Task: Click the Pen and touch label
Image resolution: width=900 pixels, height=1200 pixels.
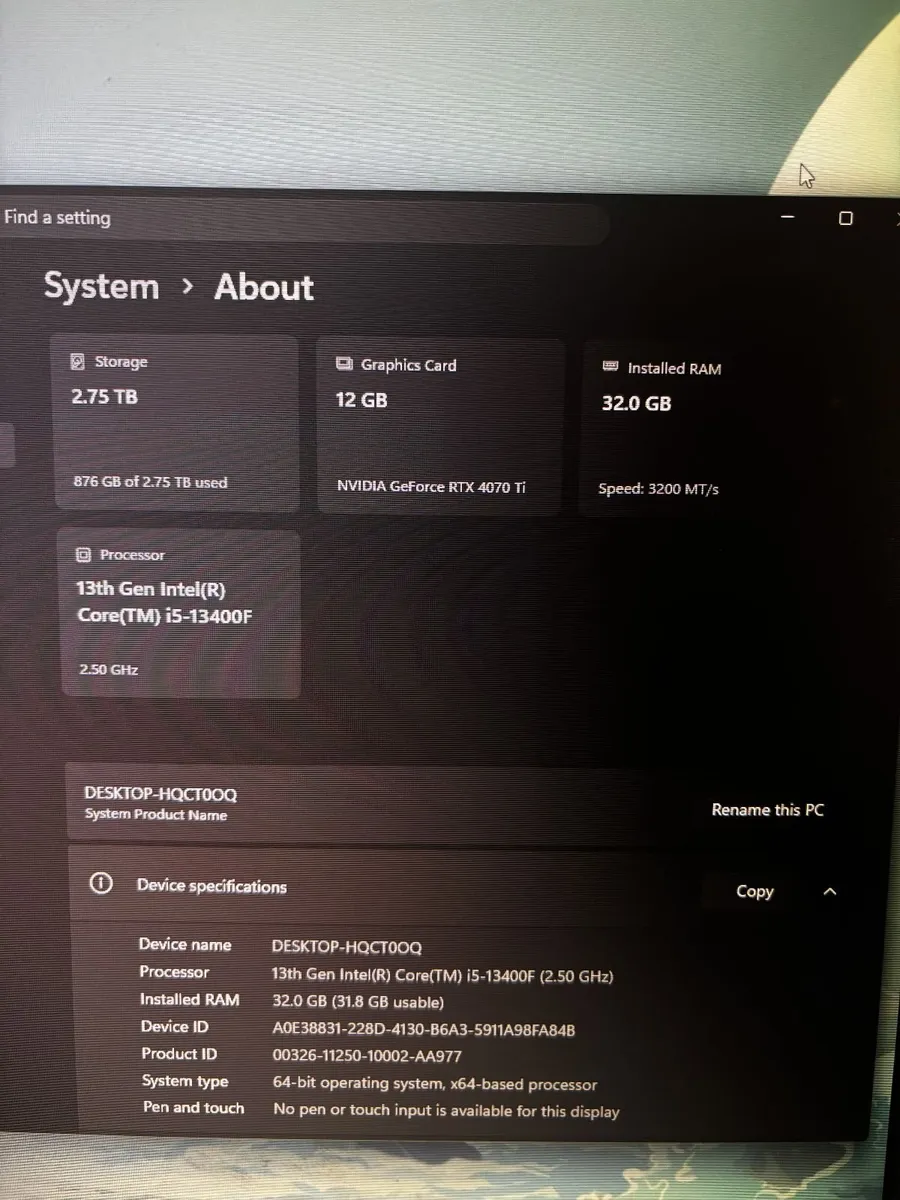Action: (x=194, y=1108)
